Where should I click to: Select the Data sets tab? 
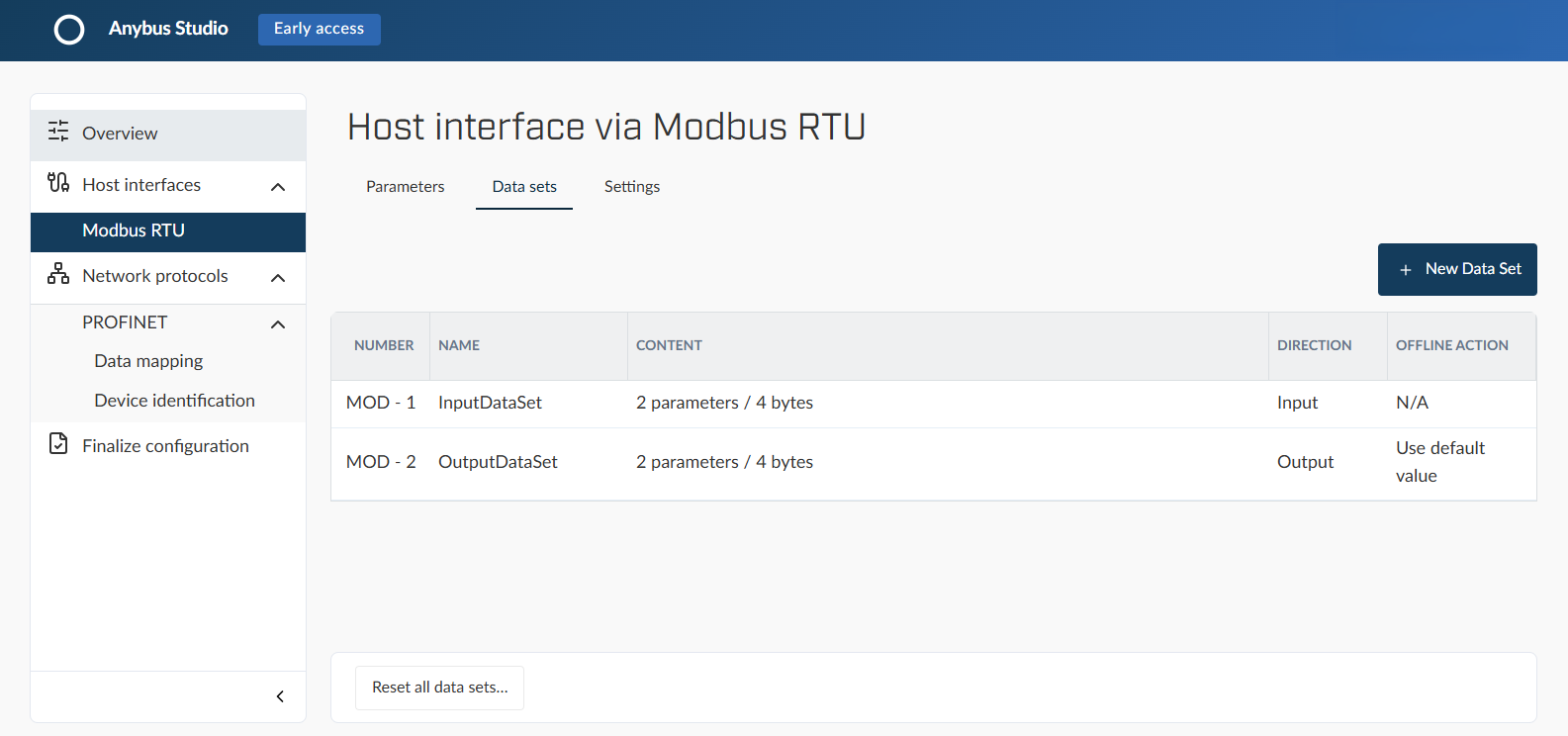click(524, 187)
